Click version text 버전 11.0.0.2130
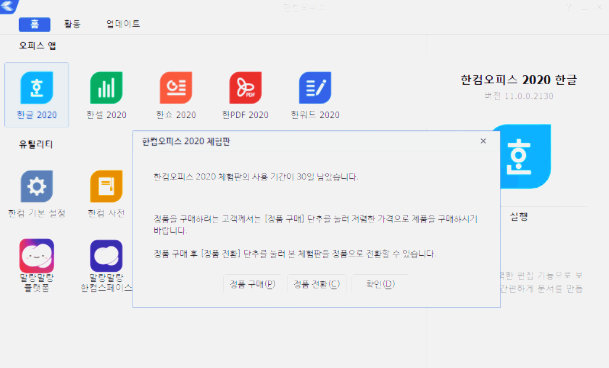The image size is (609, 368). coord(519,96)
